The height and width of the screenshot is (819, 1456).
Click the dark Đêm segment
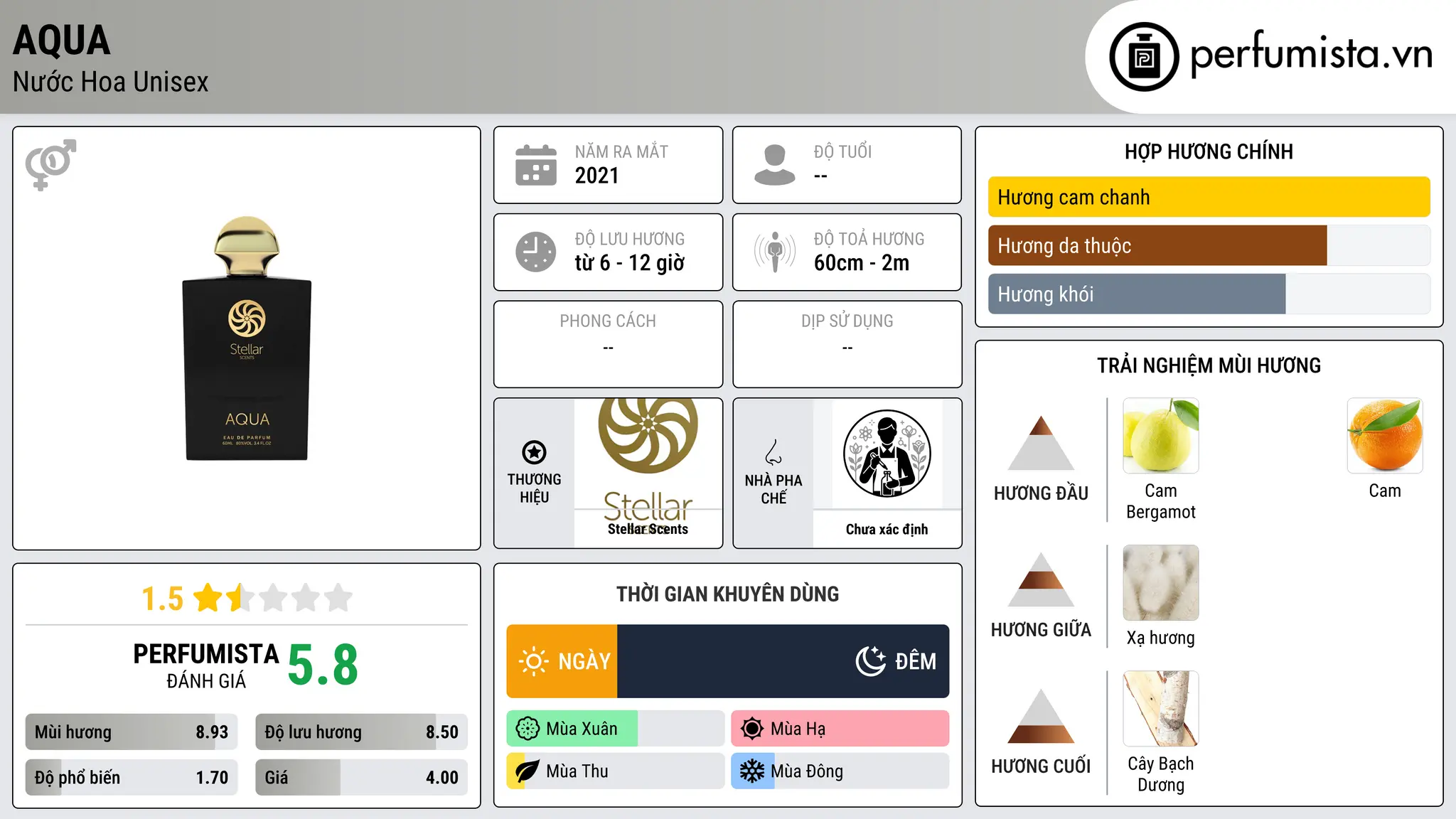(783, 661)
